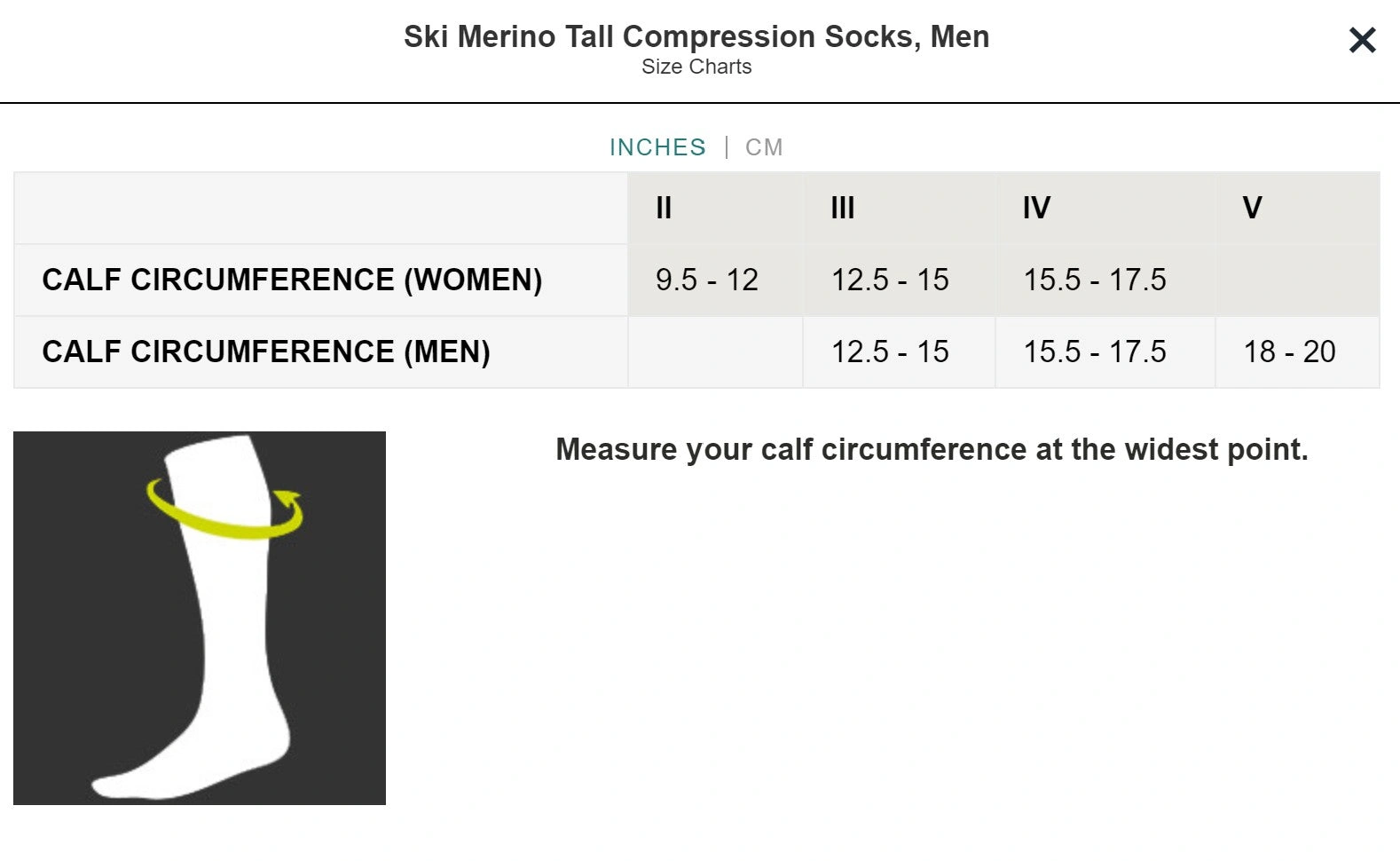Select the Calf Circumference (Men) row label
Image resolution: width=1400 pixels, height=861 pixels.
tap(266, 352)
